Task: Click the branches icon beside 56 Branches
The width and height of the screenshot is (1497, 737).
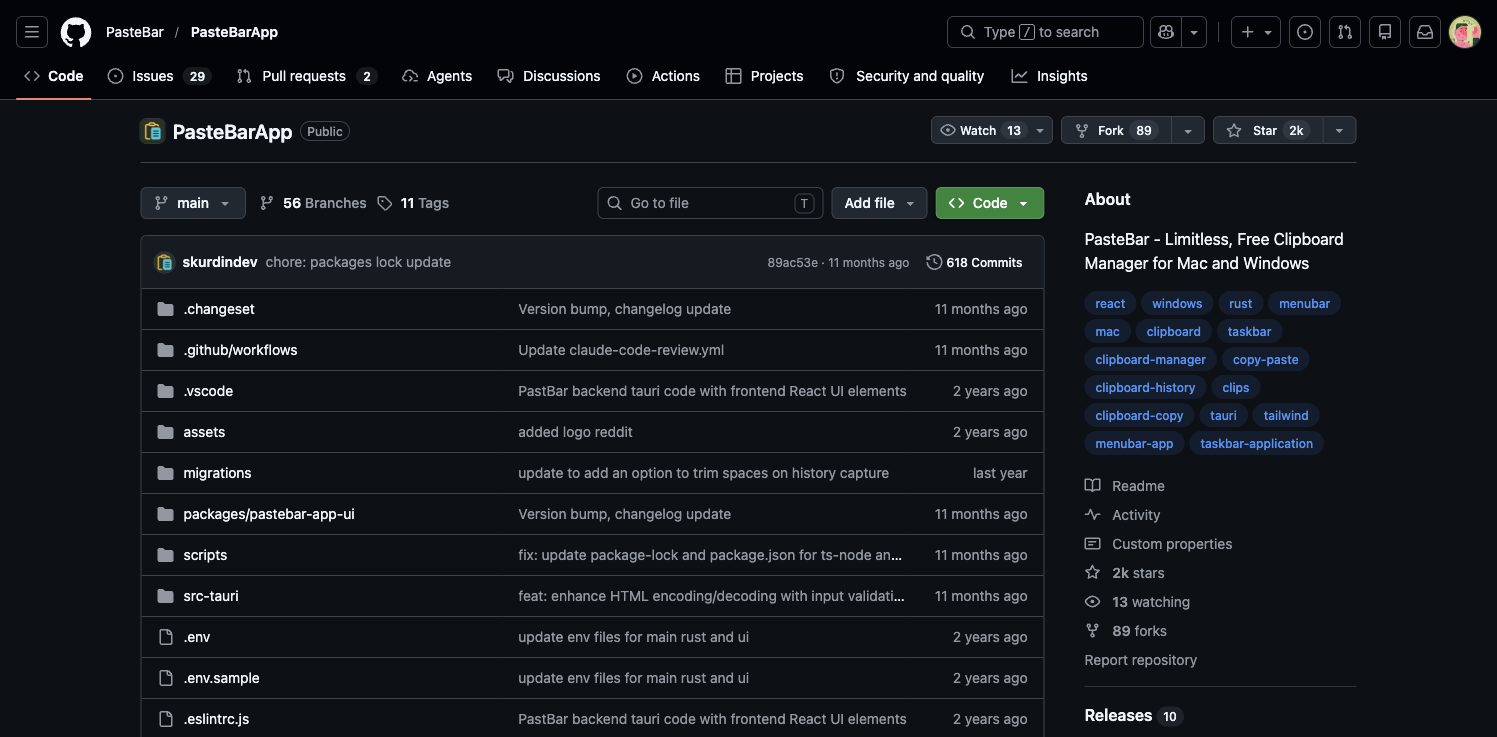Action: [266, 203]
